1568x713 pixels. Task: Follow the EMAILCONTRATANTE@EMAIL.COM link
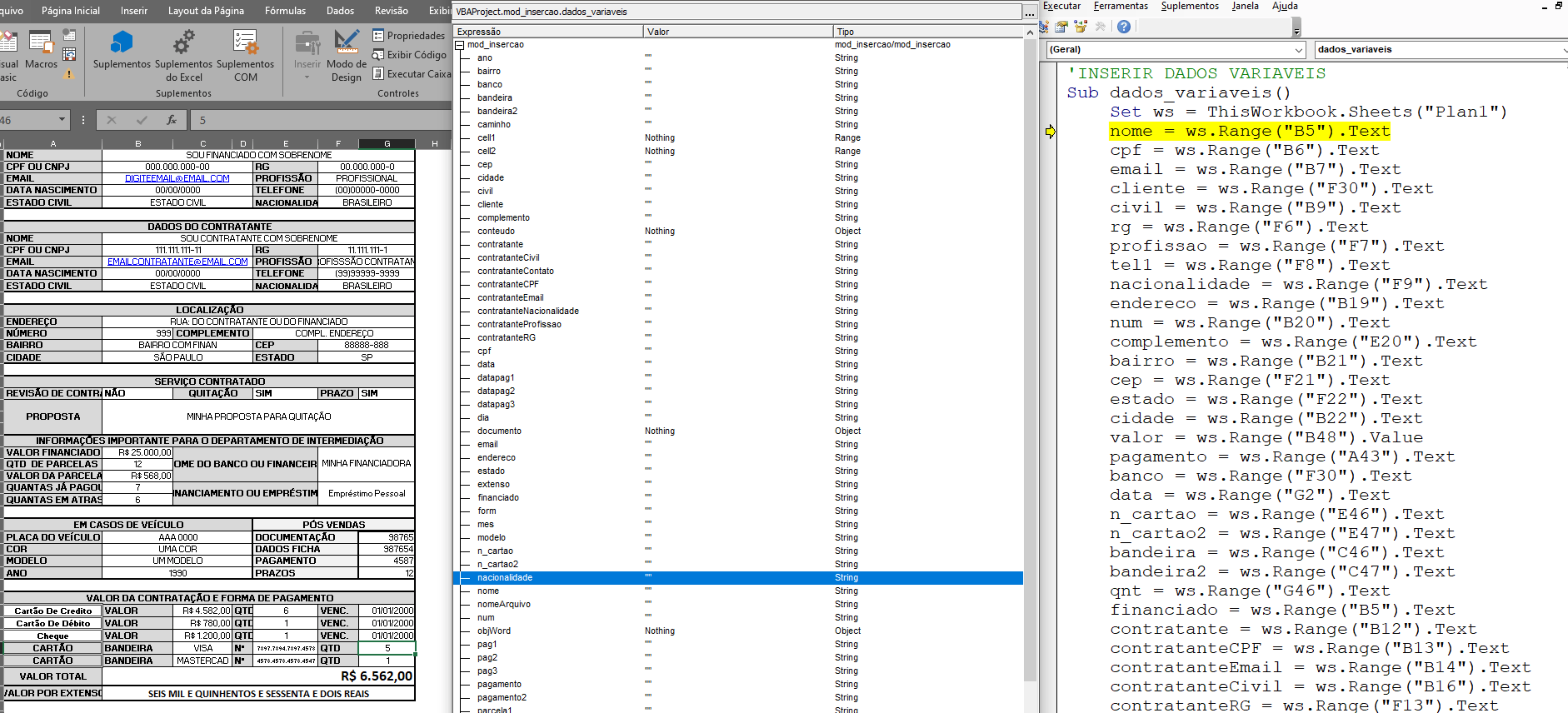178,262
